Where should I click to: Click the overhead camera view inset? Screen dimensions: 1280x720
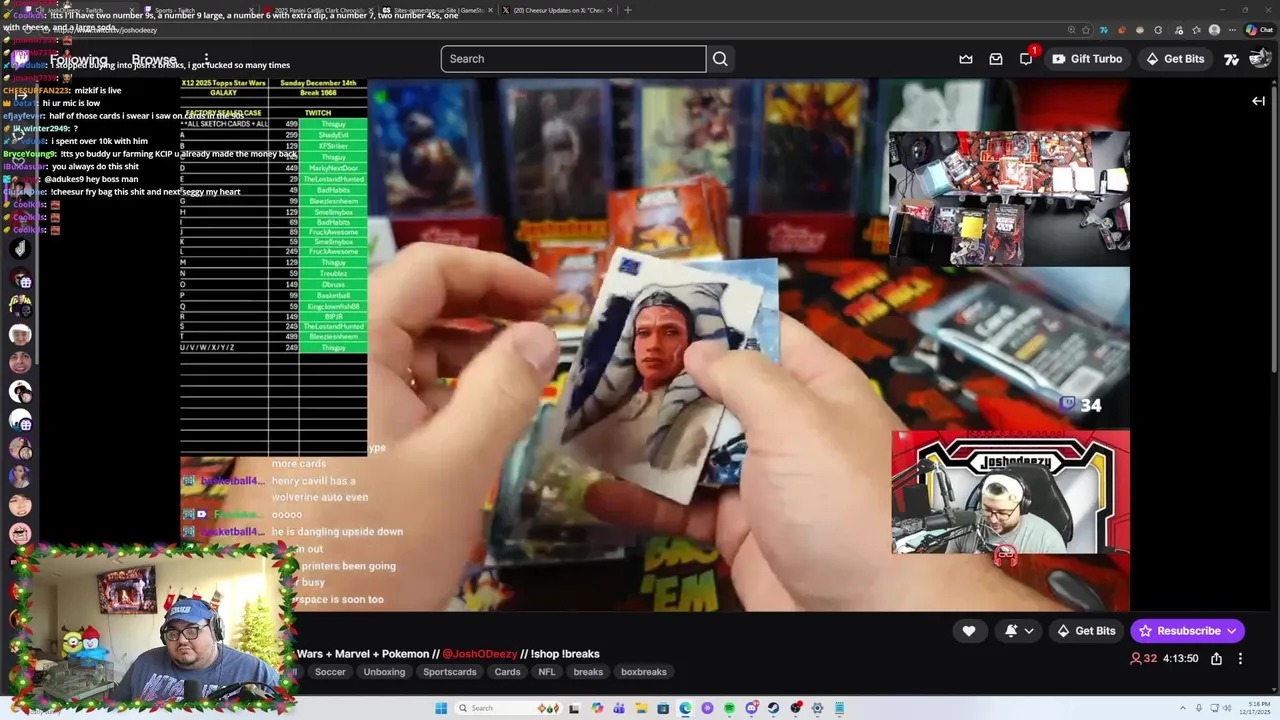pos(1009,198)
